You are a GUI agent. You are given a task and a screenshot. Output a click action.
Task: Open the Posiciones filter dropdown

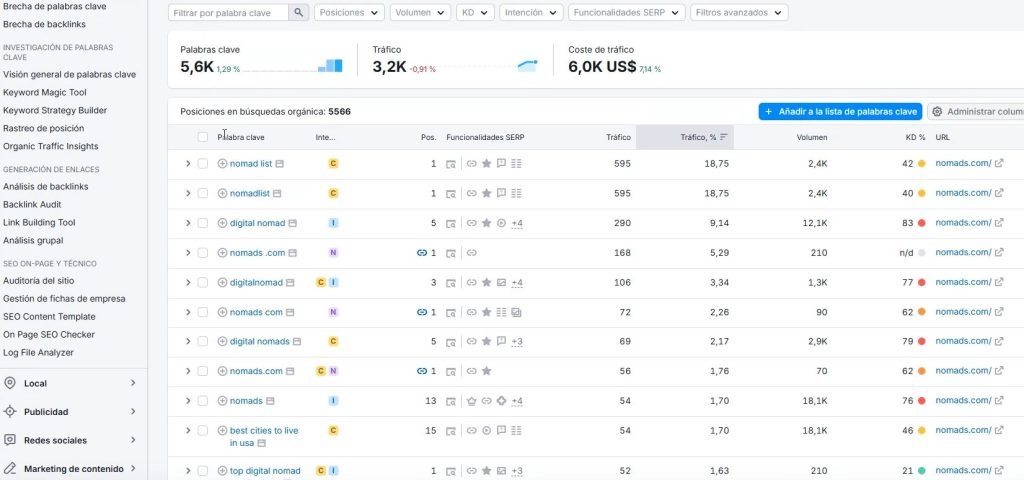tap(349, 12)
